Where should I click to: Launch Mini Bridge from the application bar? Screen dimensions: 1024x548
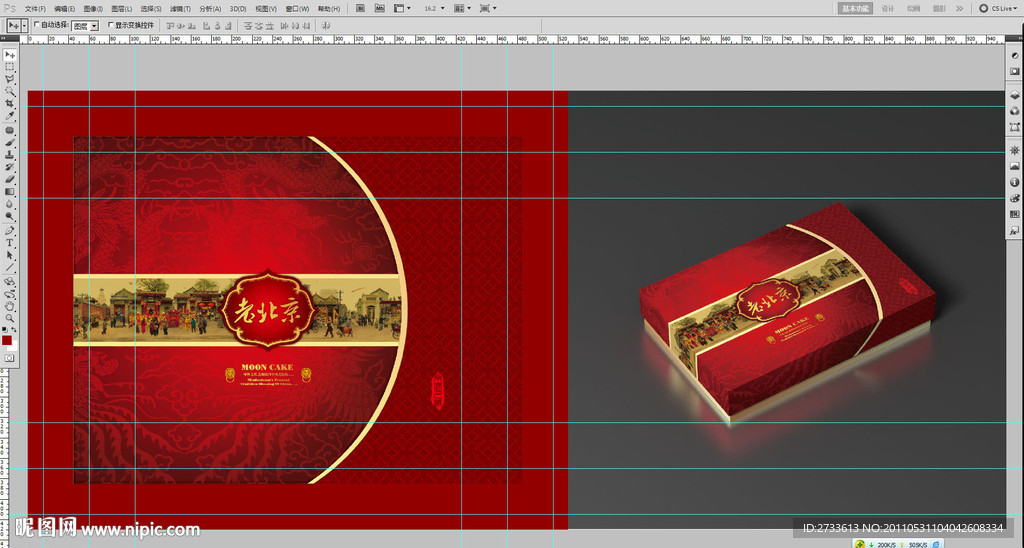click(379, 8)
